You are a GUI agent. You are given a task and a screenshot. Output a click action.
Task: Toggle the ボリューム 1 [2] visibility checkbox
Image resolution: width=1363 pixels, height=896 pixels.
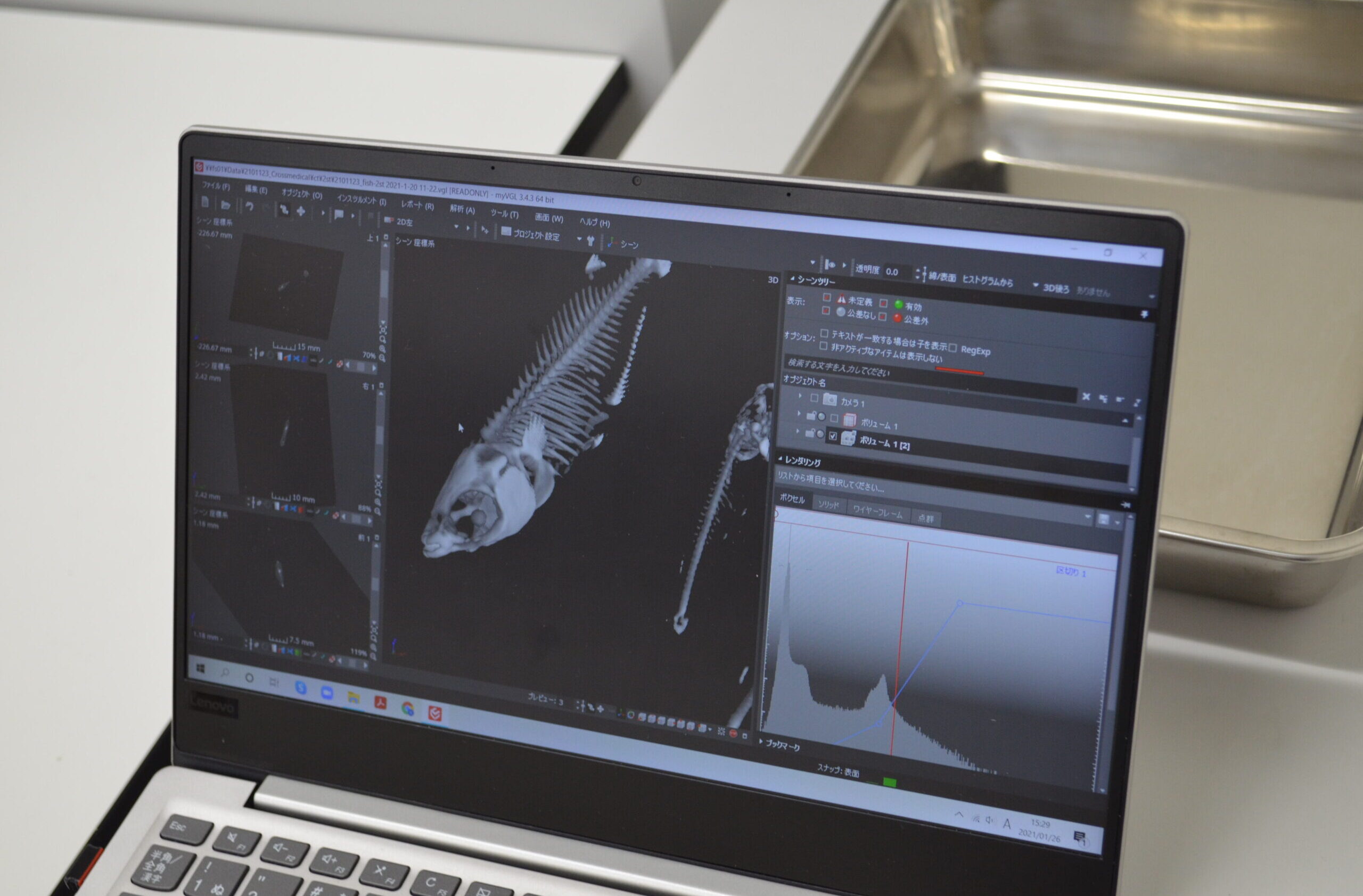pyautogui.click(x=833, y=436)
